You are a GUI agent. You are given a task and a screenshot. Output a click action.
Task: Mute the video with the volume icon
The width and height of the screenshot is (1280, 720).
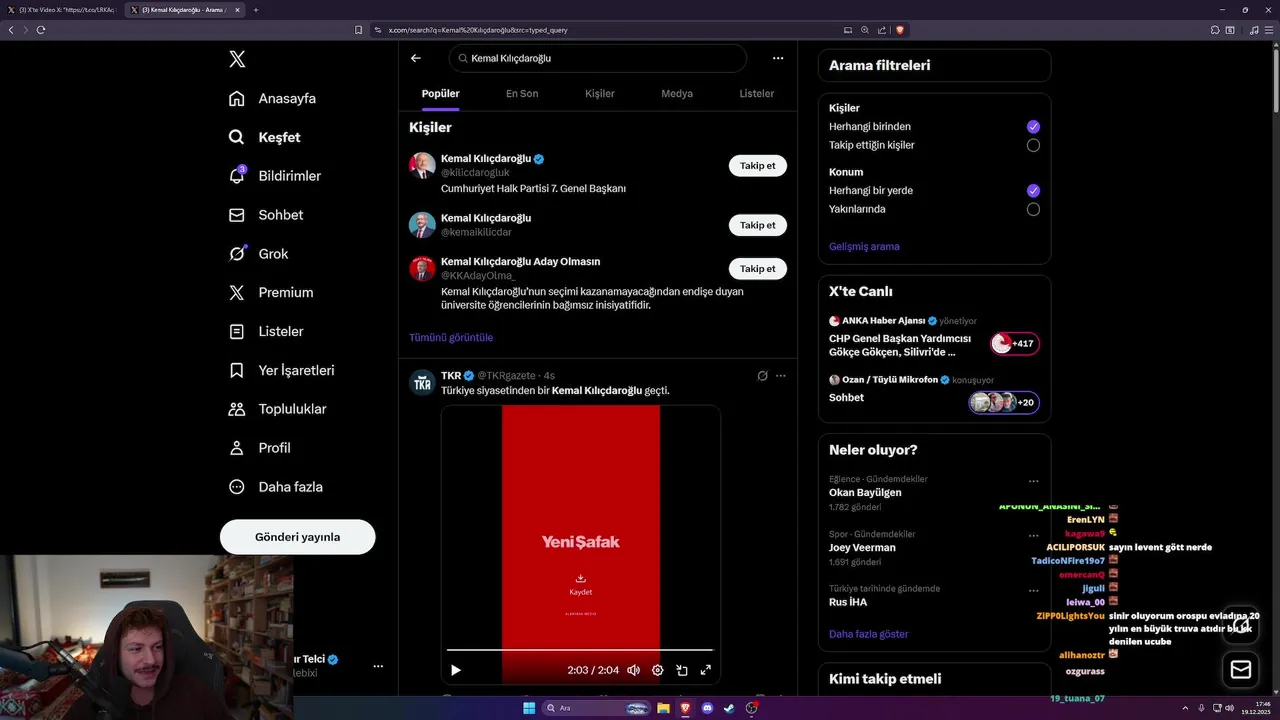[633, 670]
